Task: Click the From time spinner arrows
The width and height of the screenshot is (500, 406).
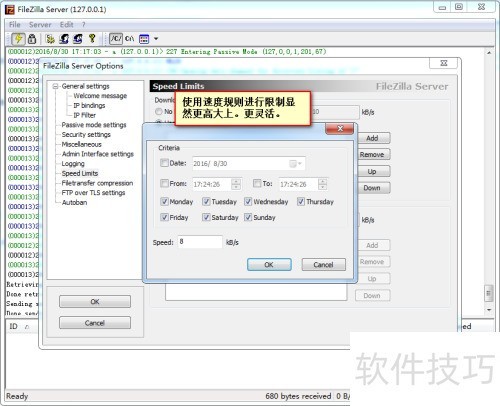Action: point(236,184)
